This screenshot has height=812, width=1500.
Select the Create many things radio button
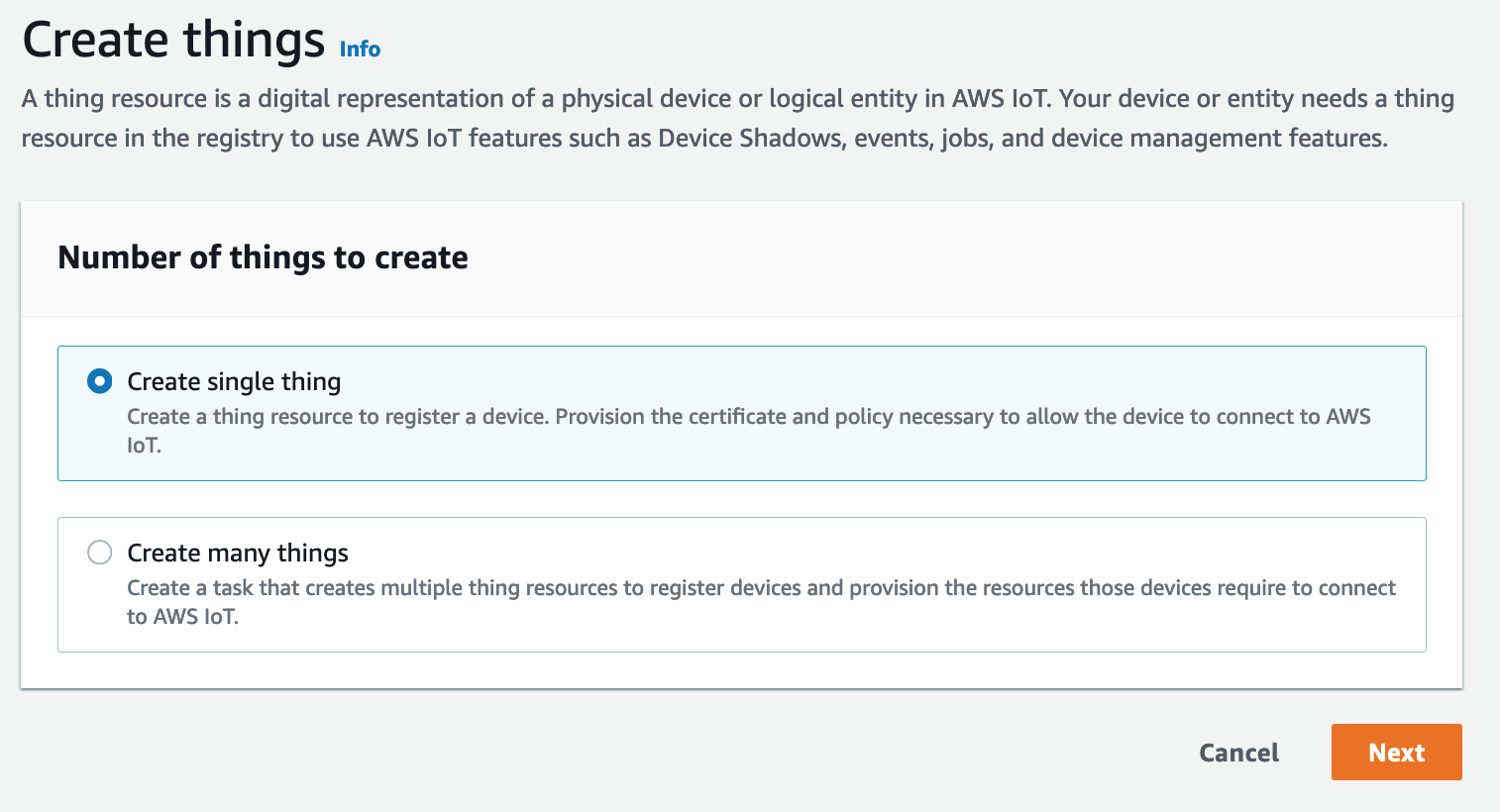point(100,553)
